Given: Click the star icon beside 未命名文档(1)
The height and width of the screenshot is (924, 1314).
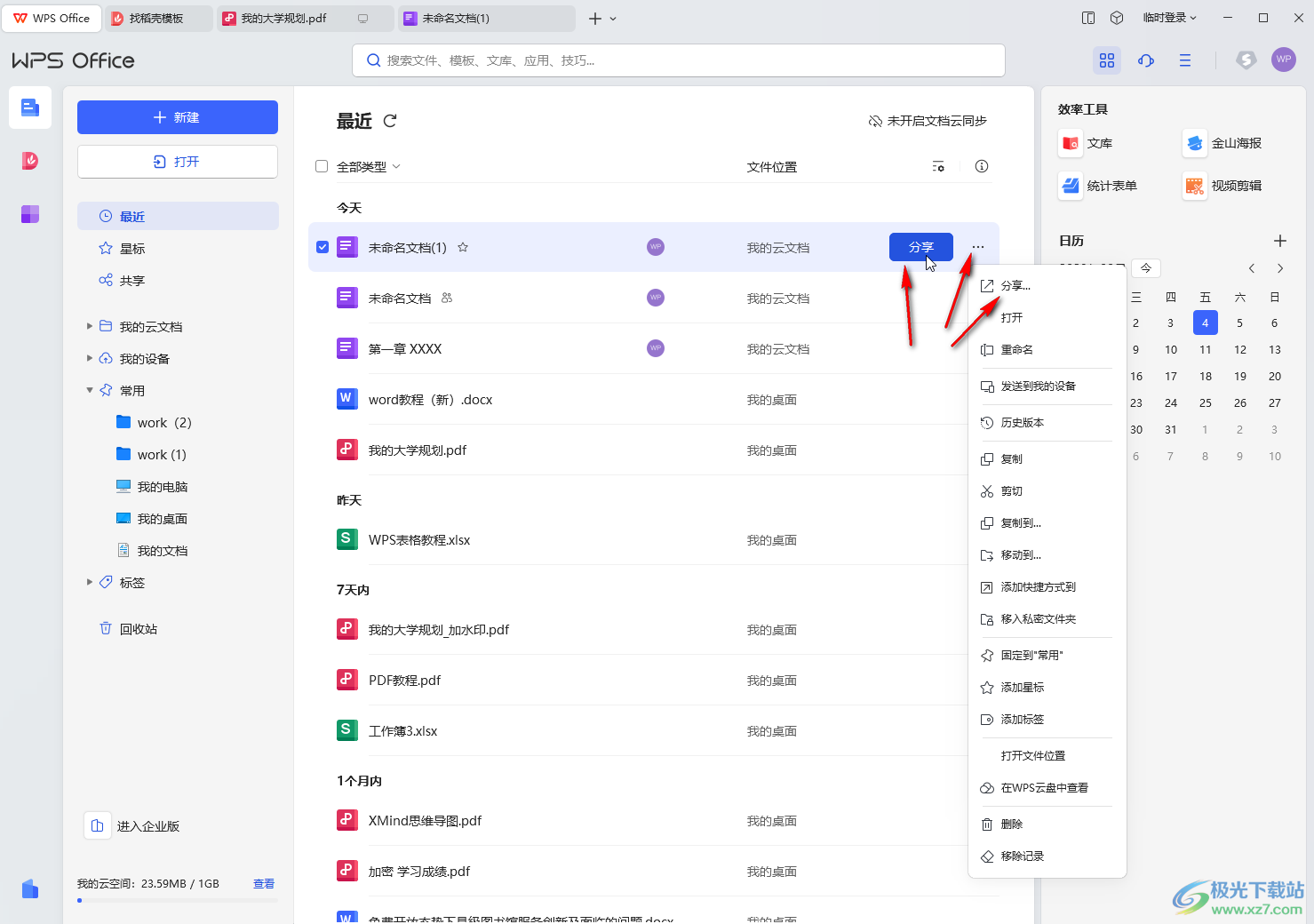Looking at the screenshot, I should coord(463,248).
